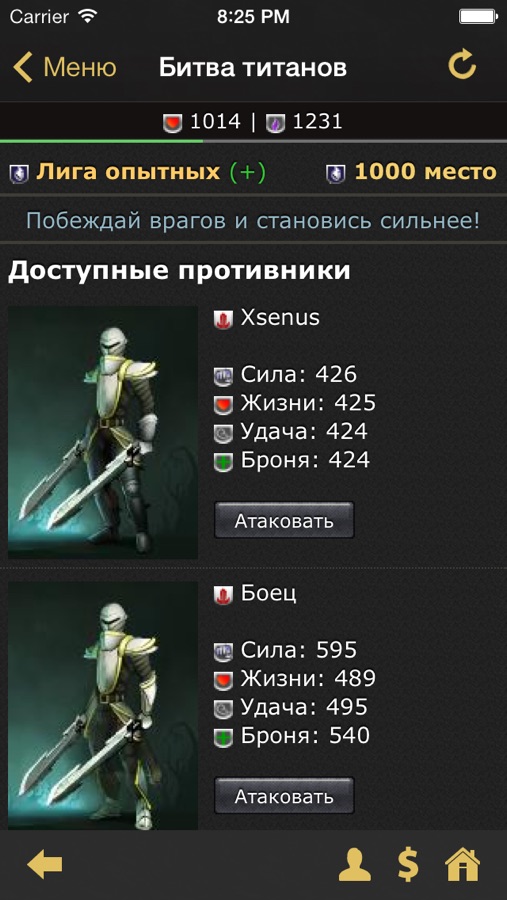The width and height of the screenshot is (507, 900).
Task: Attack opponent Xsenus with Атаковать
Action: click(284, 520)
